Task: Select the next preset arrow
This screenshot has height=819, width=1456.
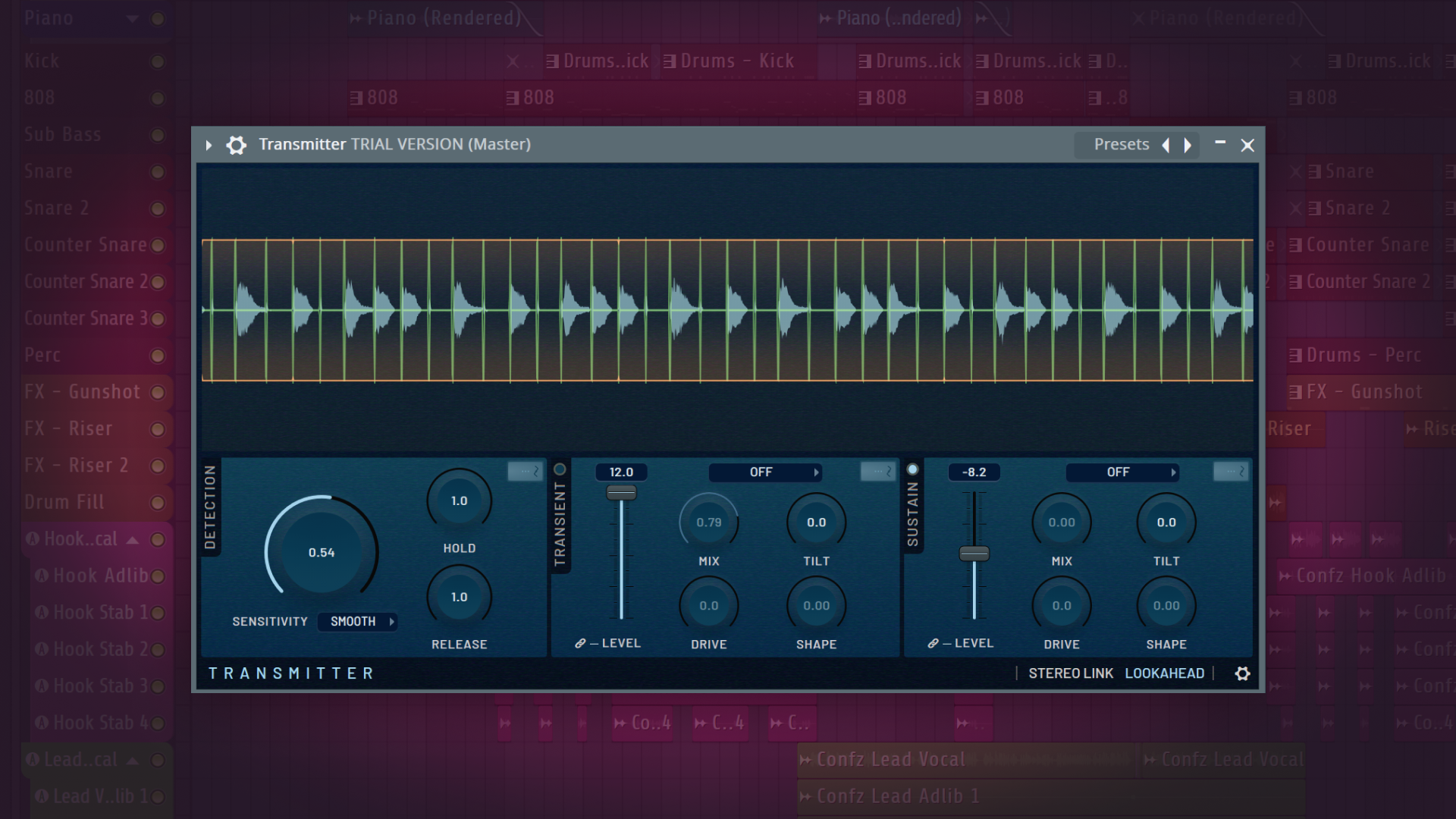Action: (x=1188, y=145)
